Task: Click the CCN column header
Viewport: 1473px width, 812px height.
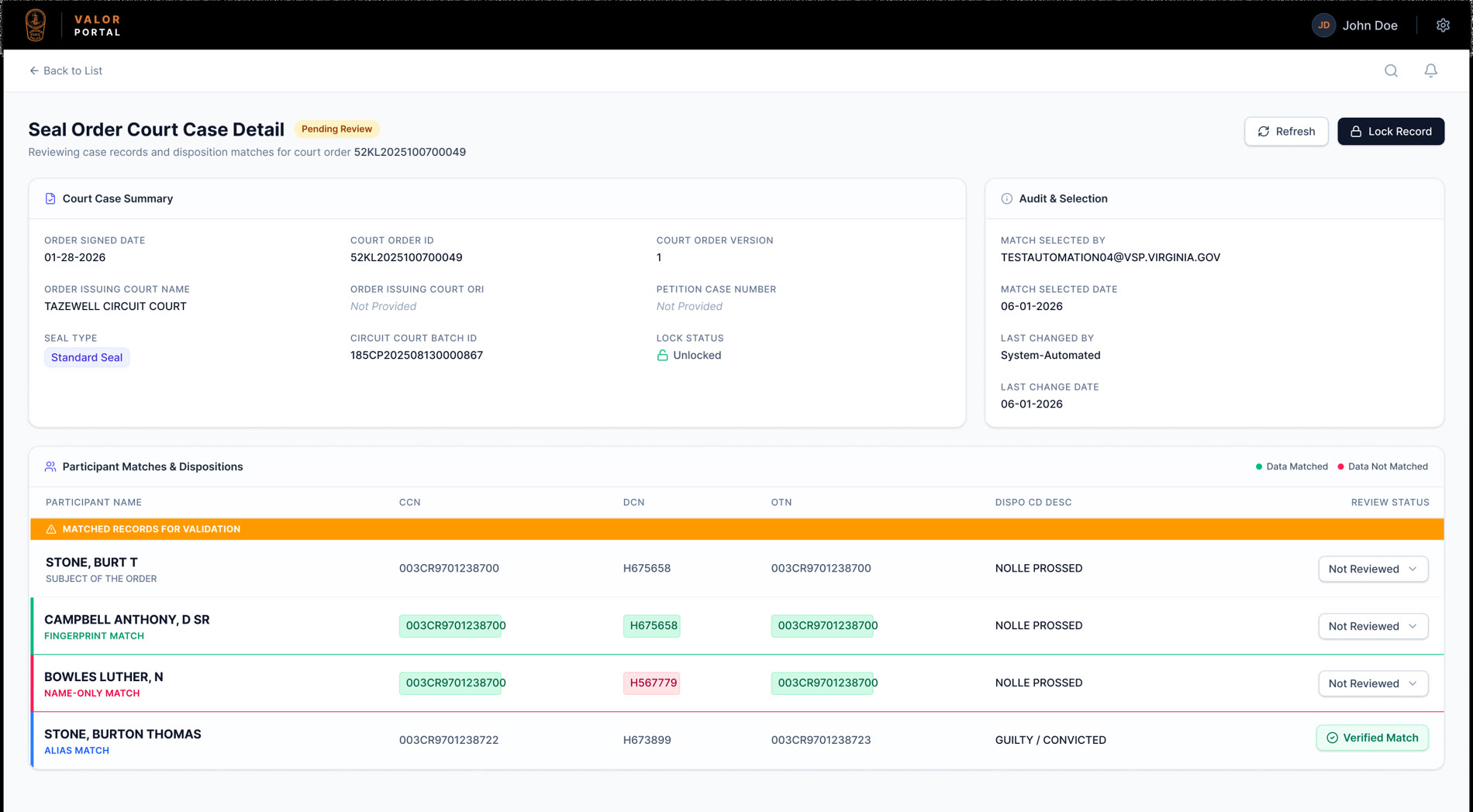Action: pyautogui.click(x=410, y=502)
